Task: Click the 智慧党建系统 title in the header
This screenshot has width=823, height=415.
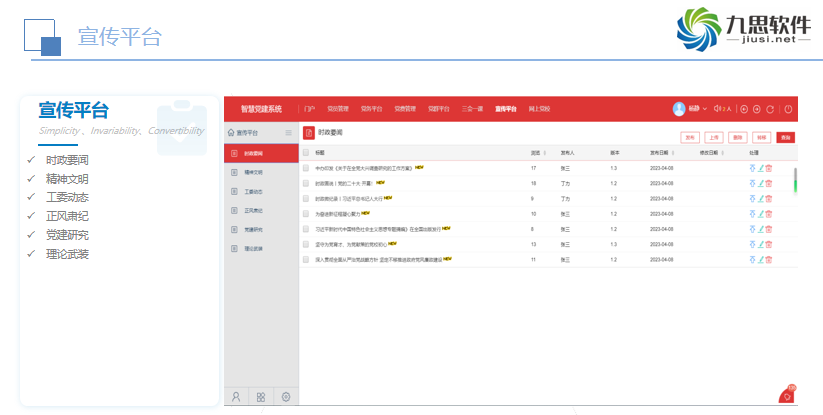Action: 261,109
